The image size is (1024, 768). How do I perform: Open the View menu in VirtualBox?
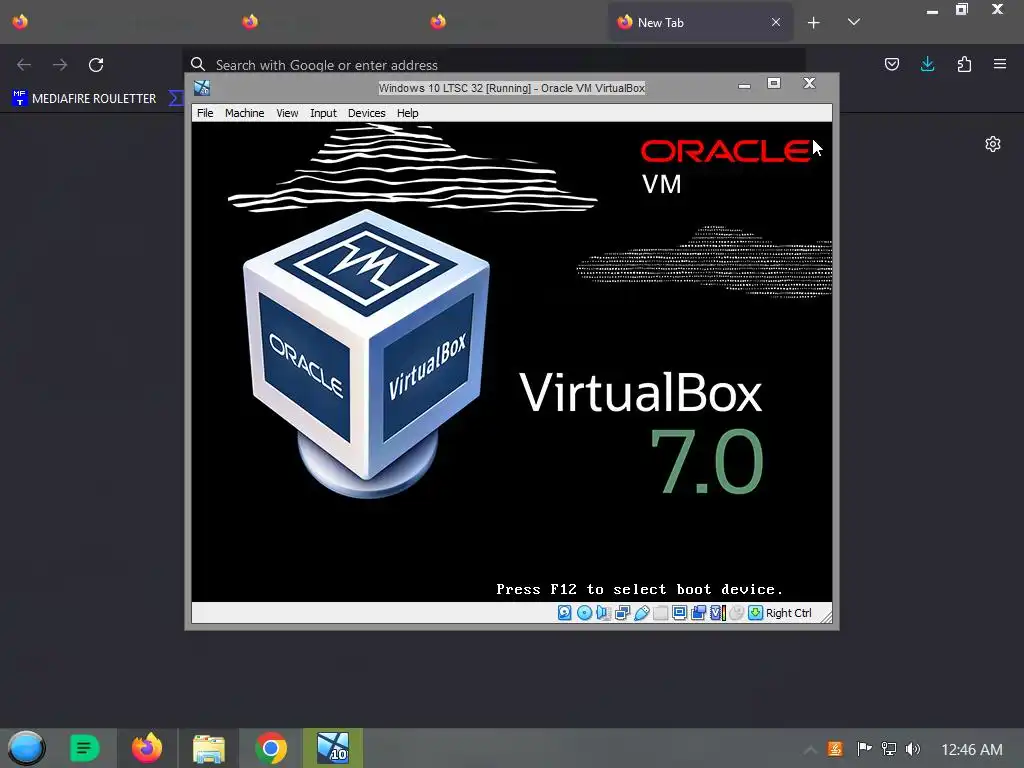[x=287, y=113]
